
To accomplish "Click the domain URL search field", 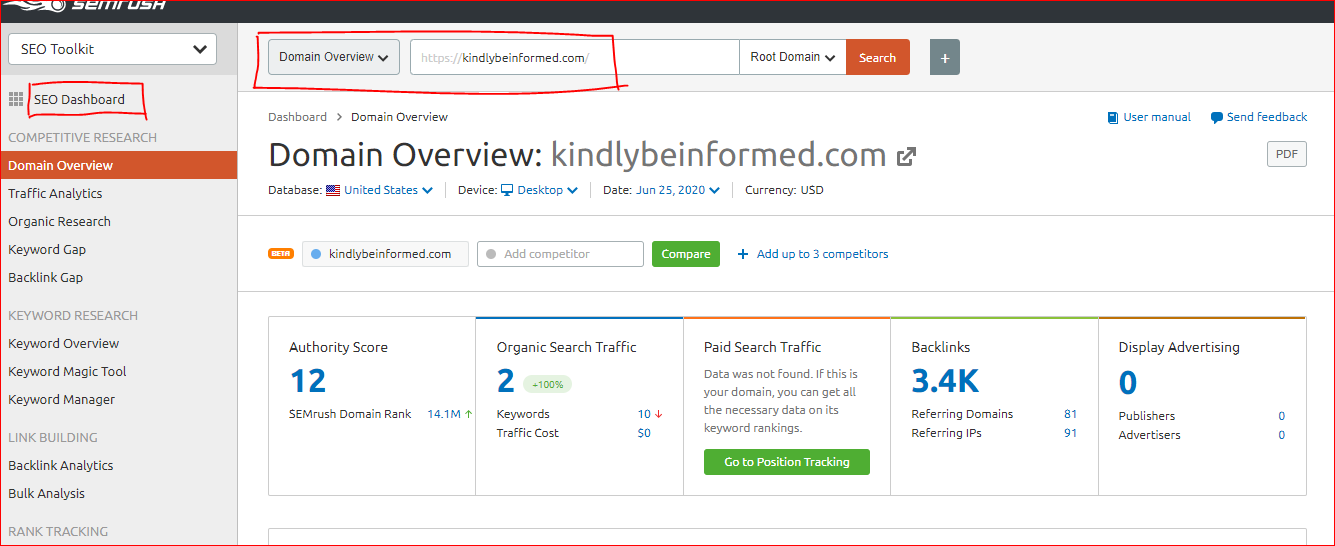I will point(574,57).
